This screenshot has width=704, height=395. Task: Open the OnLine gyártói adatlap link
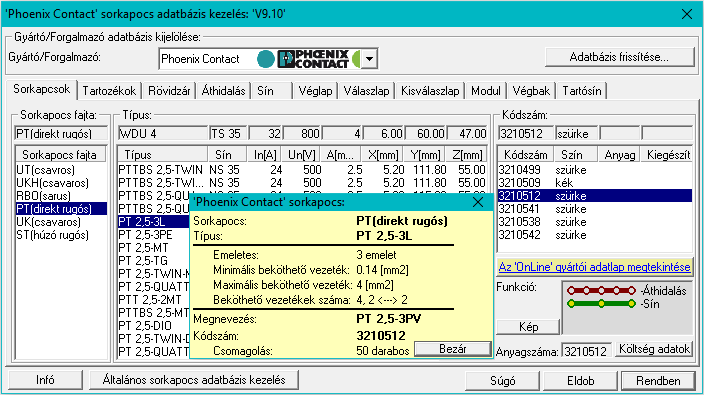(594, 267)
